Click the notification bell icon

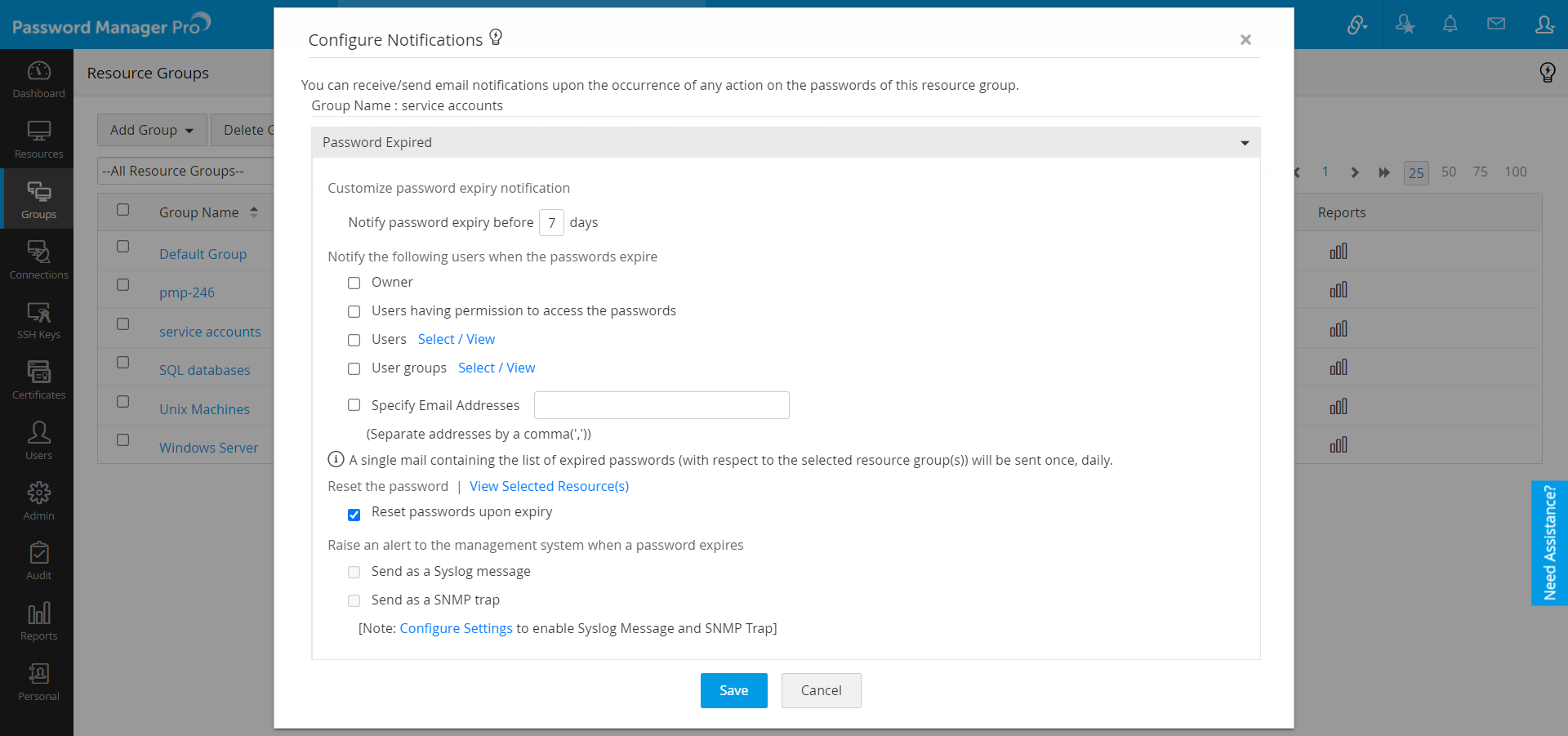pyautogui.click(x=1450, y=25)
